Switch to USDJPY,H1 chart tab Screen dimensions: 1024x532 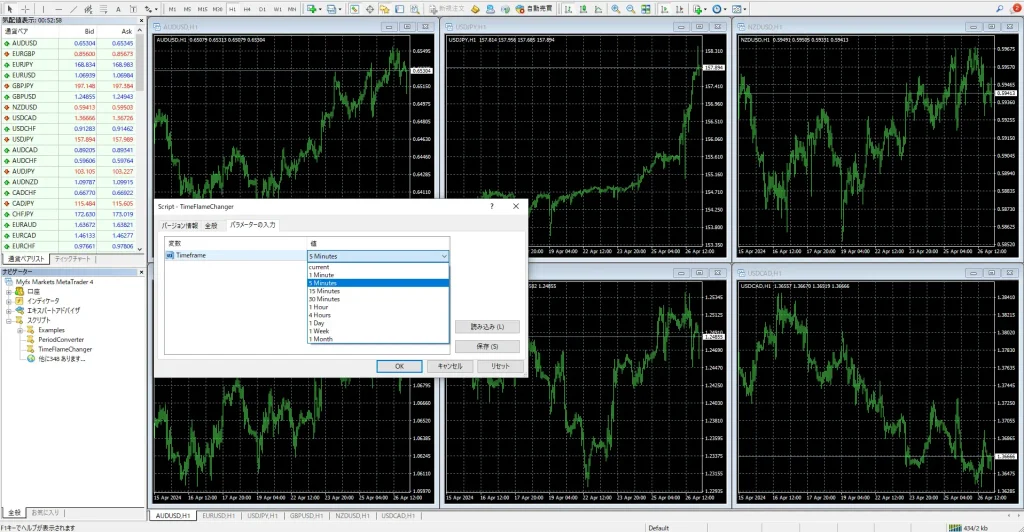[263, 516]
